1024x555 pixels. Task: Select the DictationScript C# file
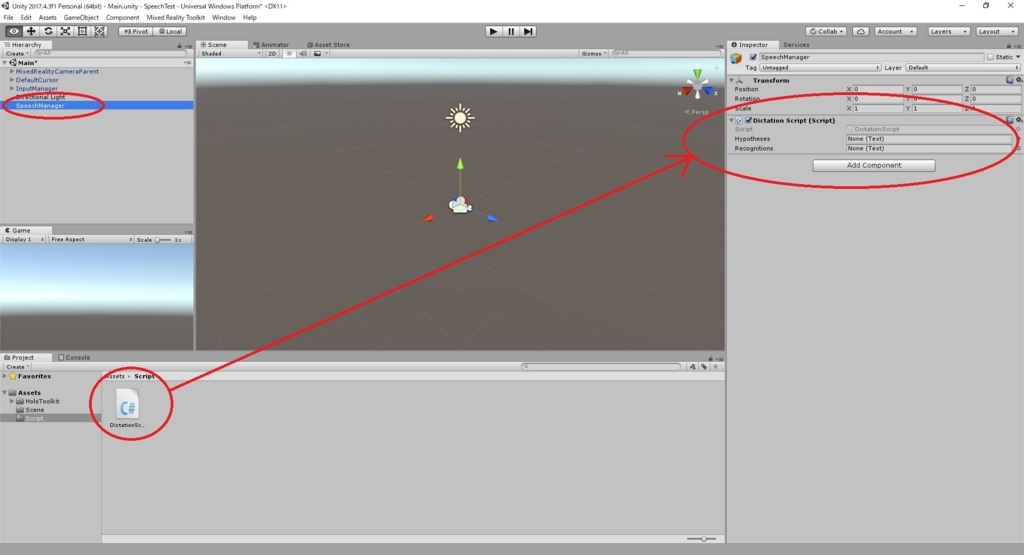pyautogui.click(x=127, y=409)
